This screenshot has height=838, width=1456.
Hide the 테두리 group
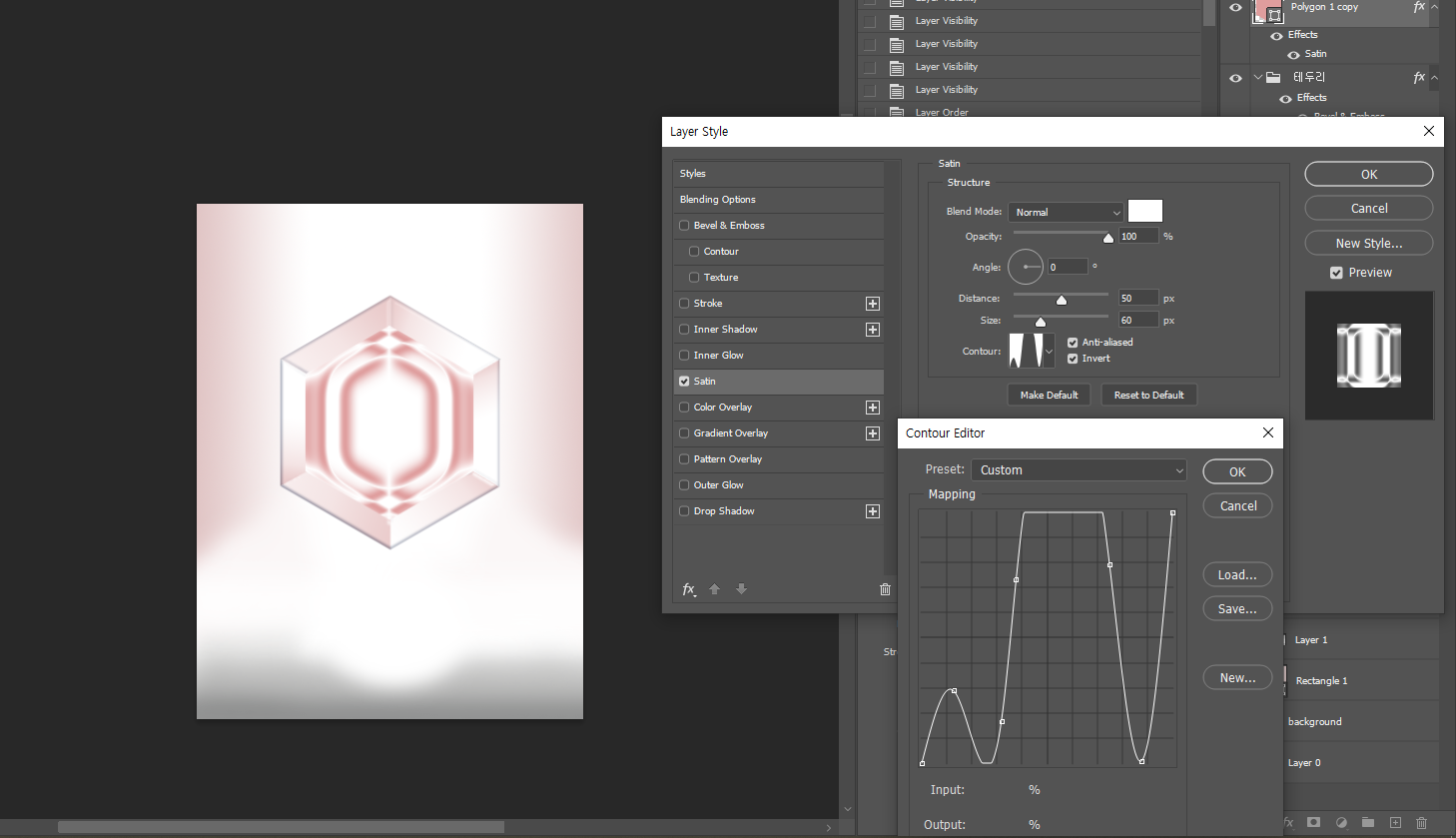click(1235, 78)
